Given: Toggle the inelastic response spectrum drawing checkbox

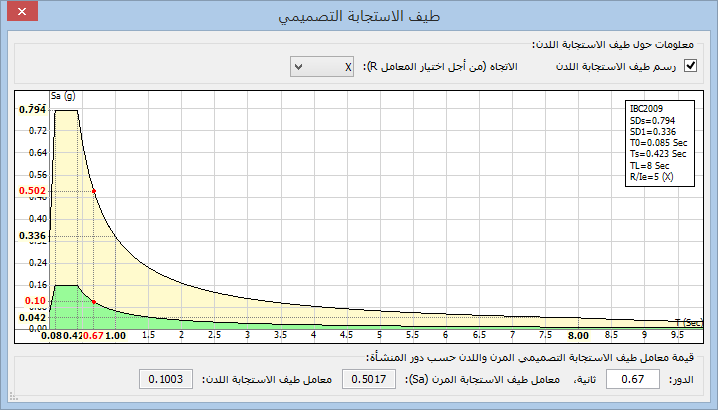Looking at the screenshot, I should [x=689, y=67].
